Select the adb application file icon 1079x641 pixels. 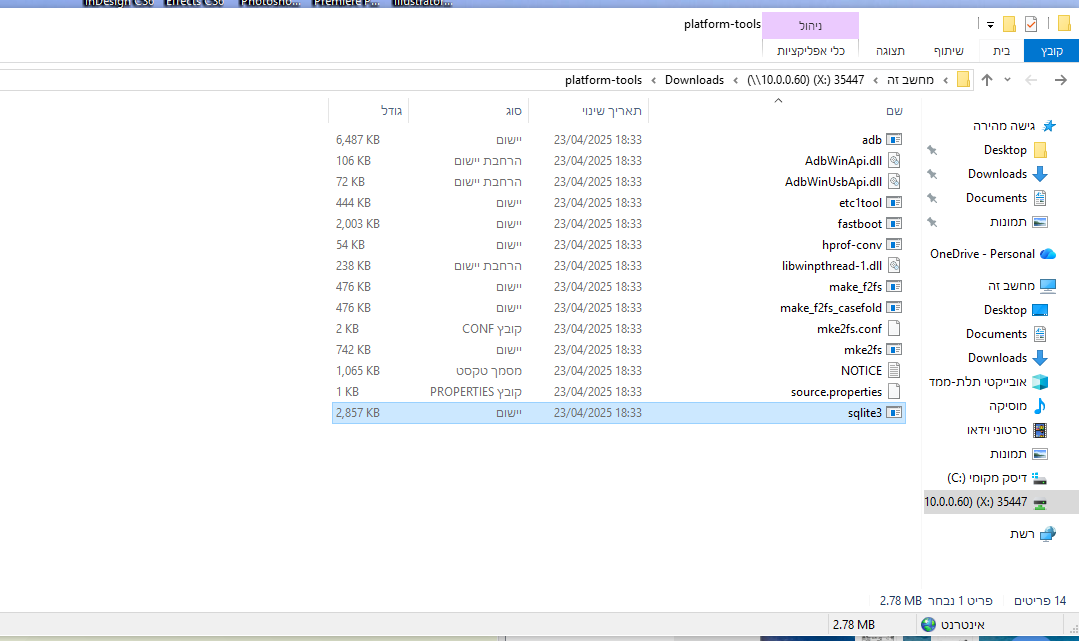tap(894, 140)
